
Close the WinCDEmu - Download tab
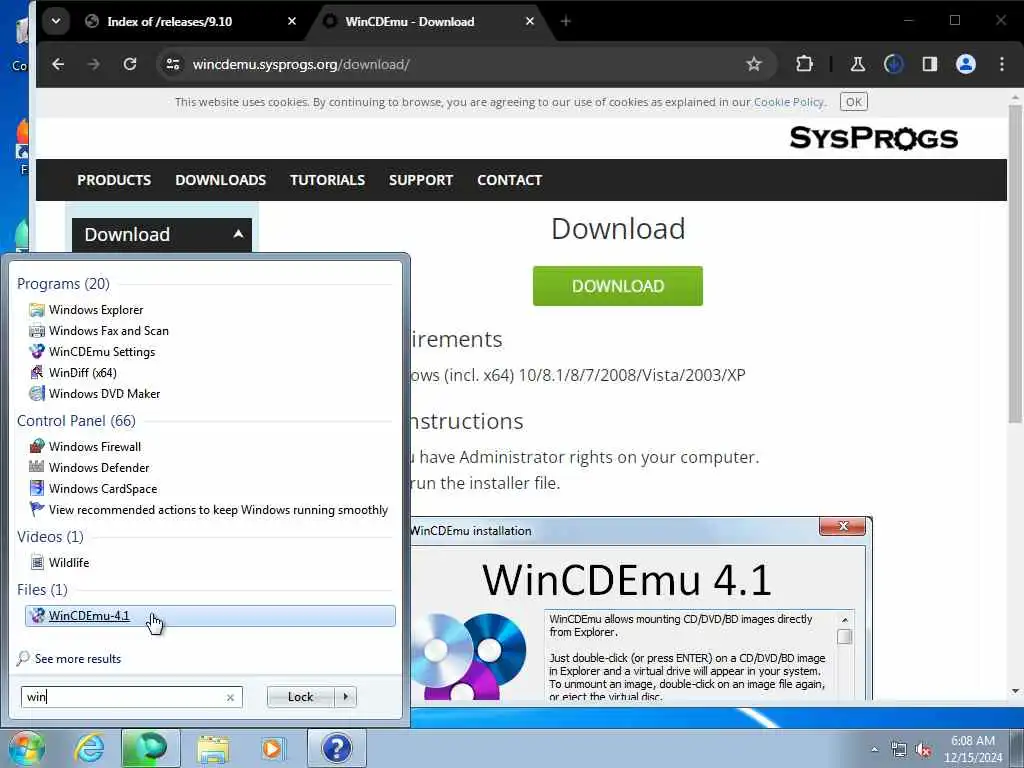pyautogui.click(x=530, y=22)
